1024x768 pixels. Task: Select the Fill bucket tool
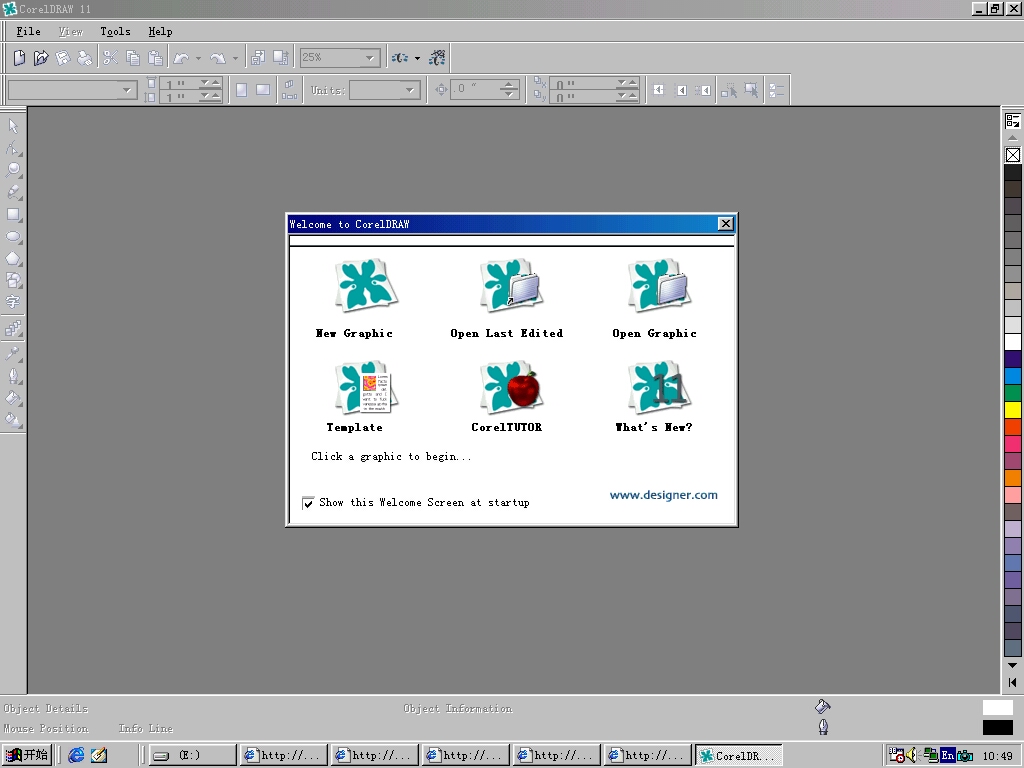point(13,398)
